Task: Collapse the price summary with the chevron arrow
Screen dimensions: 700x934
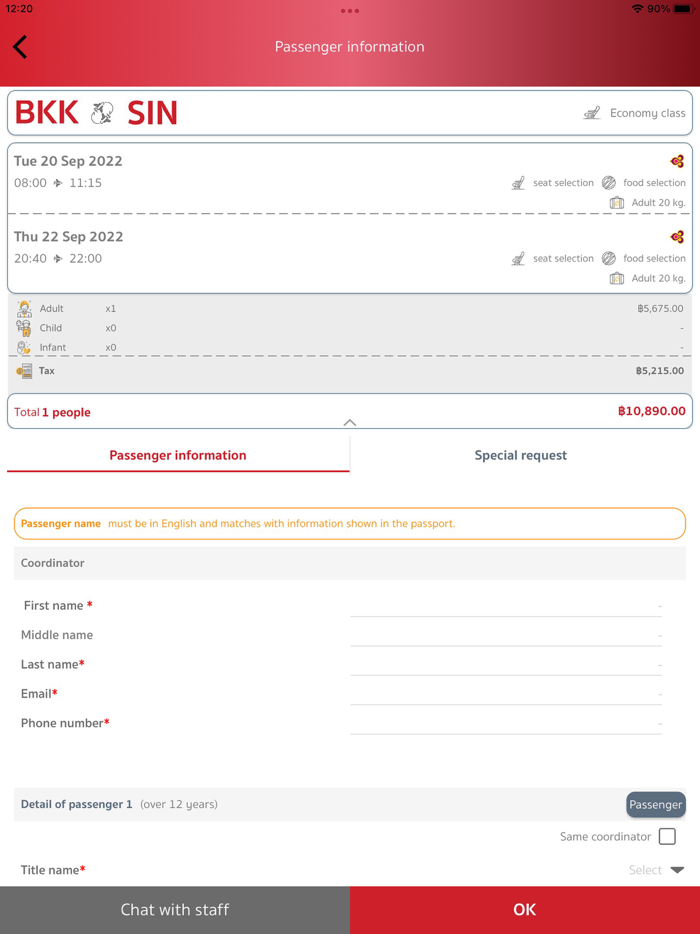Action: [x=350, y=423]
